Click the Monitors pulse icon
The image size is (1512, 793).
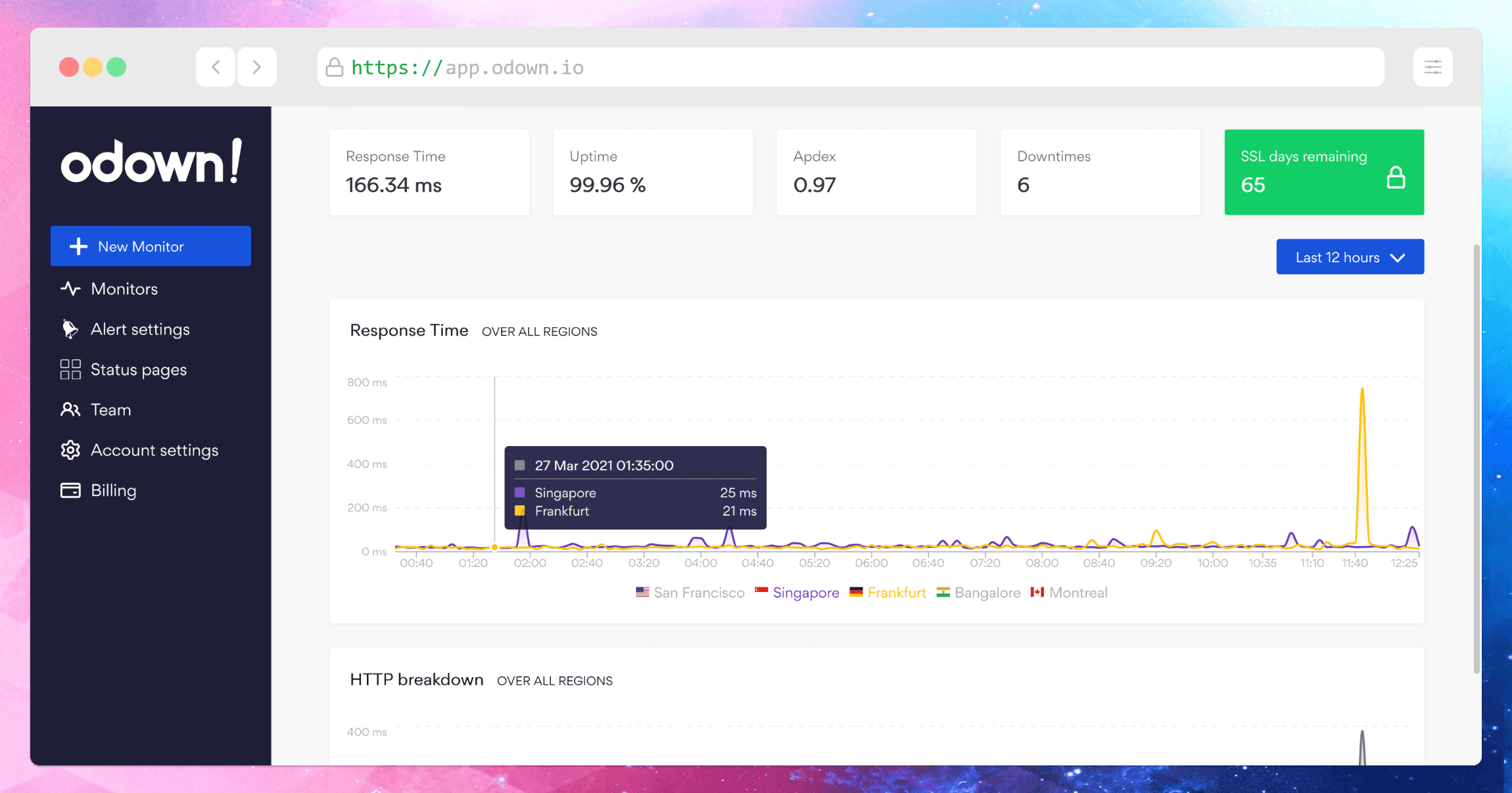click(70, 288)
